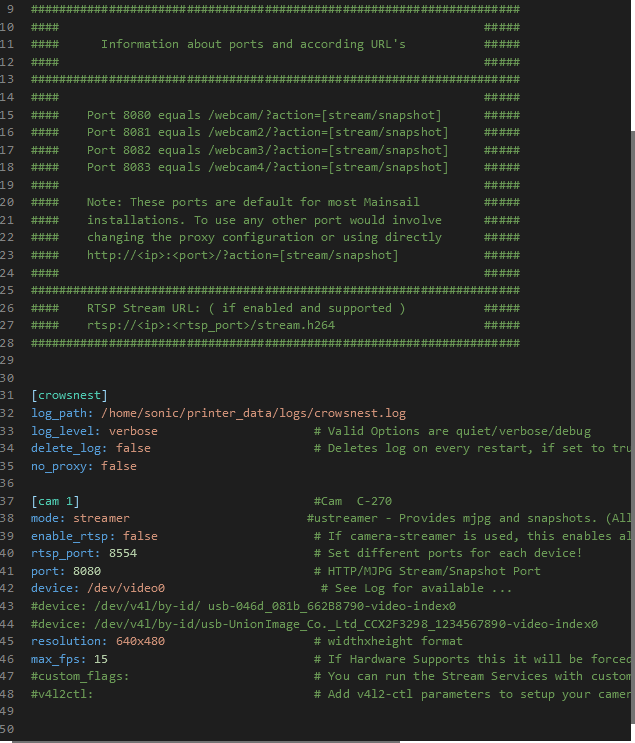The image size is (635, 743).
Task: Click the vertical scrollbar on right edge
Action: point(633,436)
